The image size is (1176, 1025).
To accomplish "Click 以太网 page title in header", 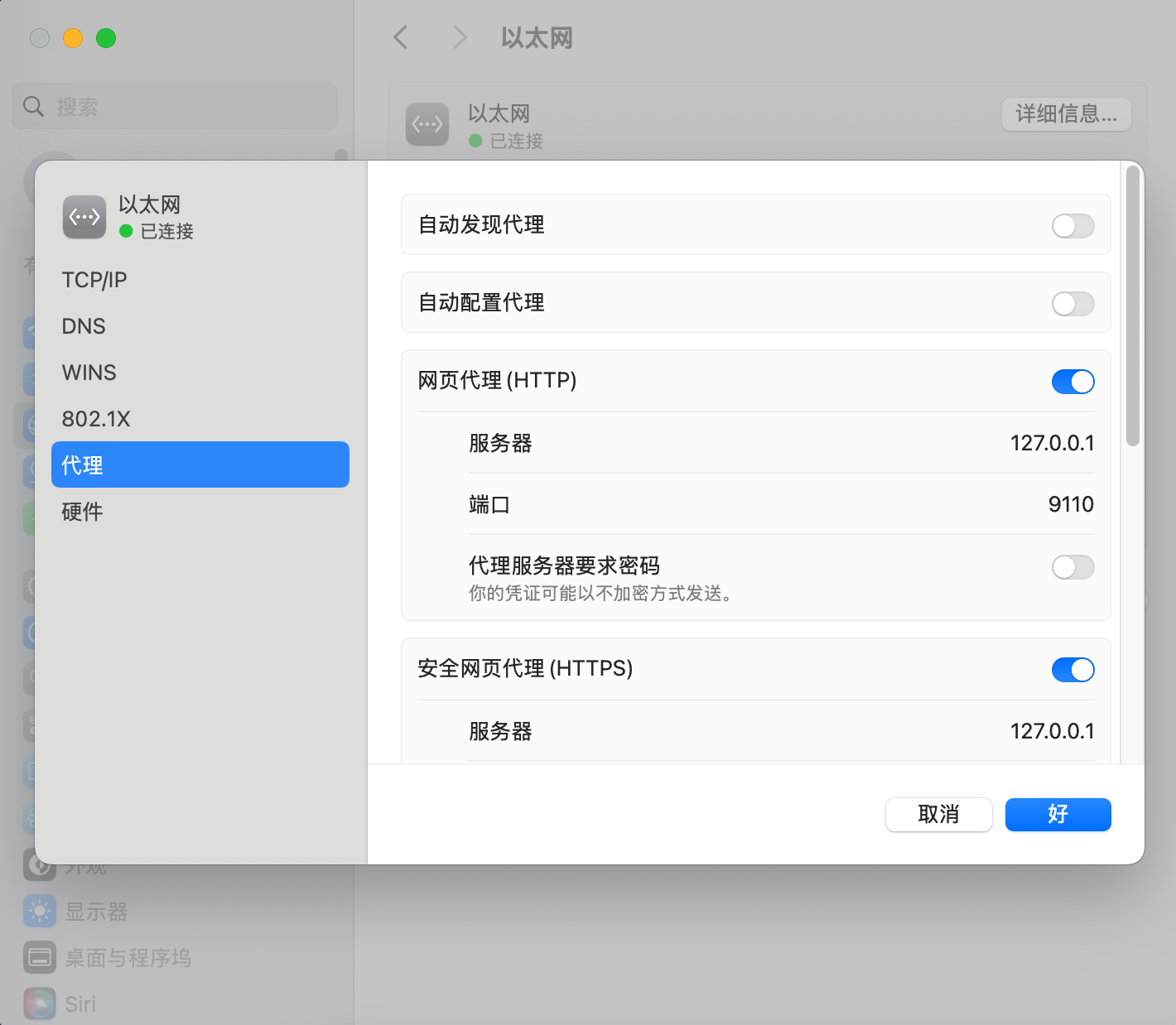I will click(537, 38).
